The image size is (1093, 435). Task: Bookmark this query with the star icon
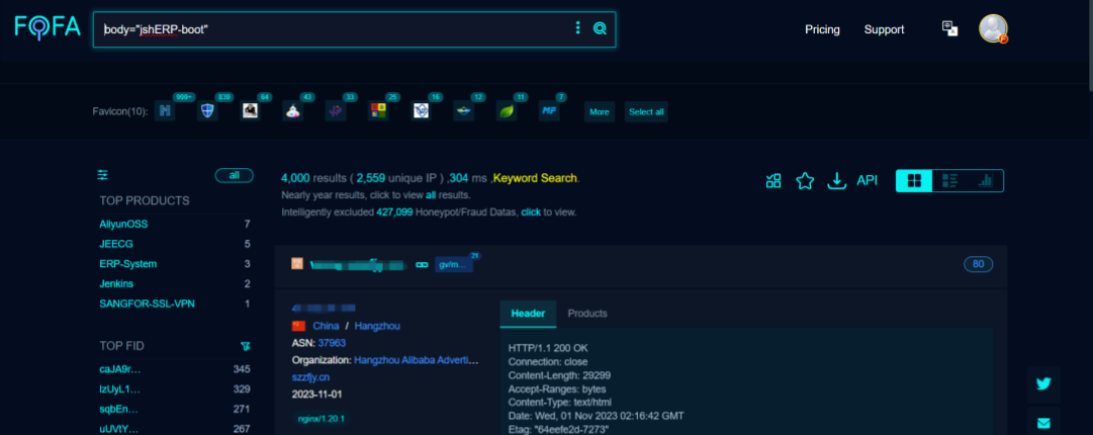(x=805, y=181)
